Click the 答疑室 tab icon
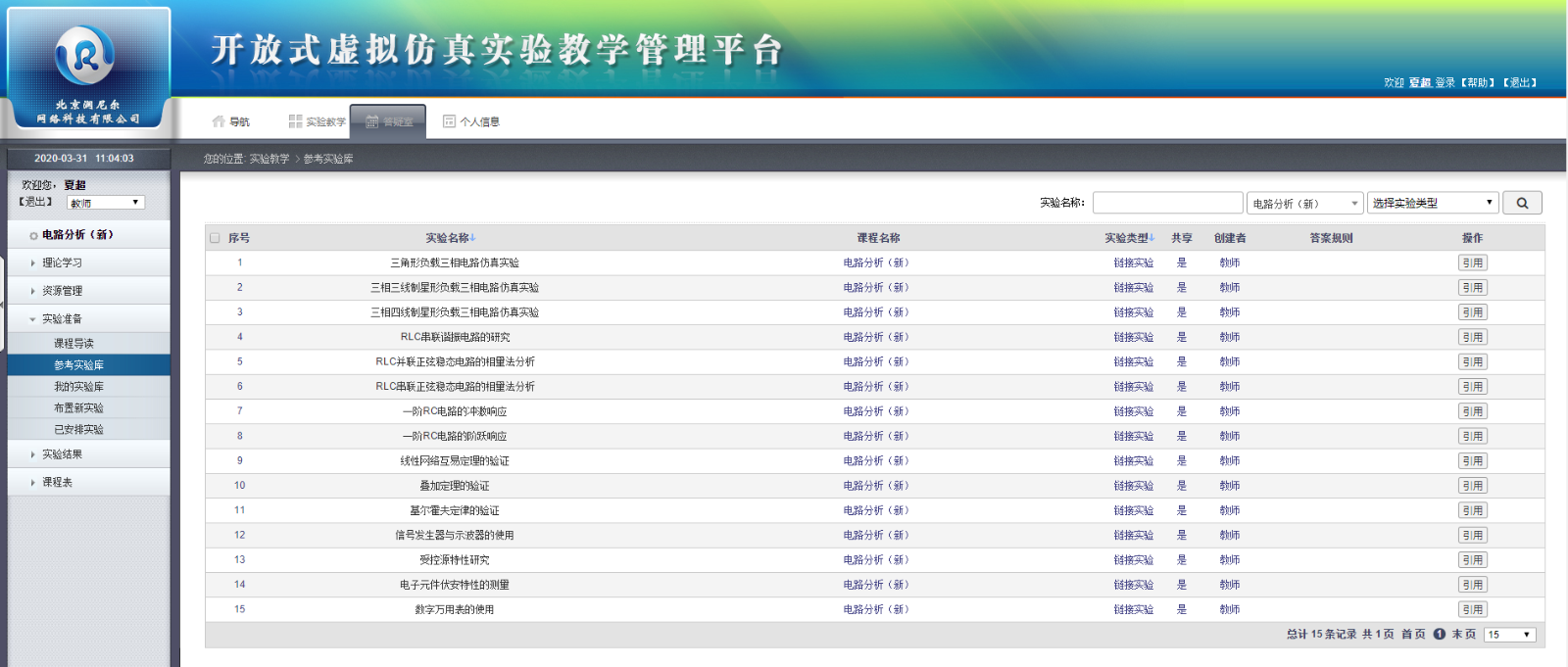Viewport: 1568px width, 667px height. 372,121
